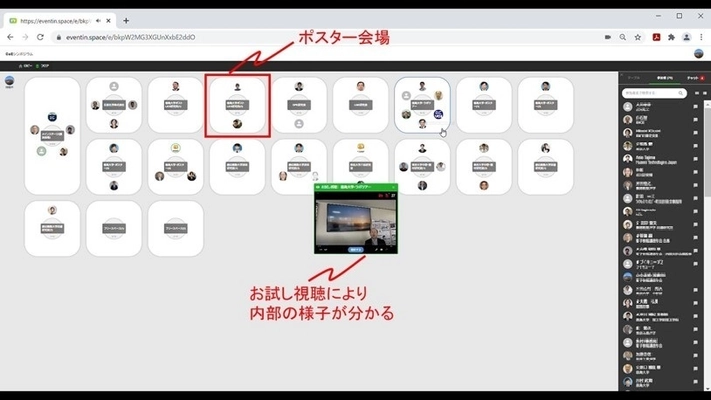Open the site padlock info icon
711x400 pixels.
[58, 37]
